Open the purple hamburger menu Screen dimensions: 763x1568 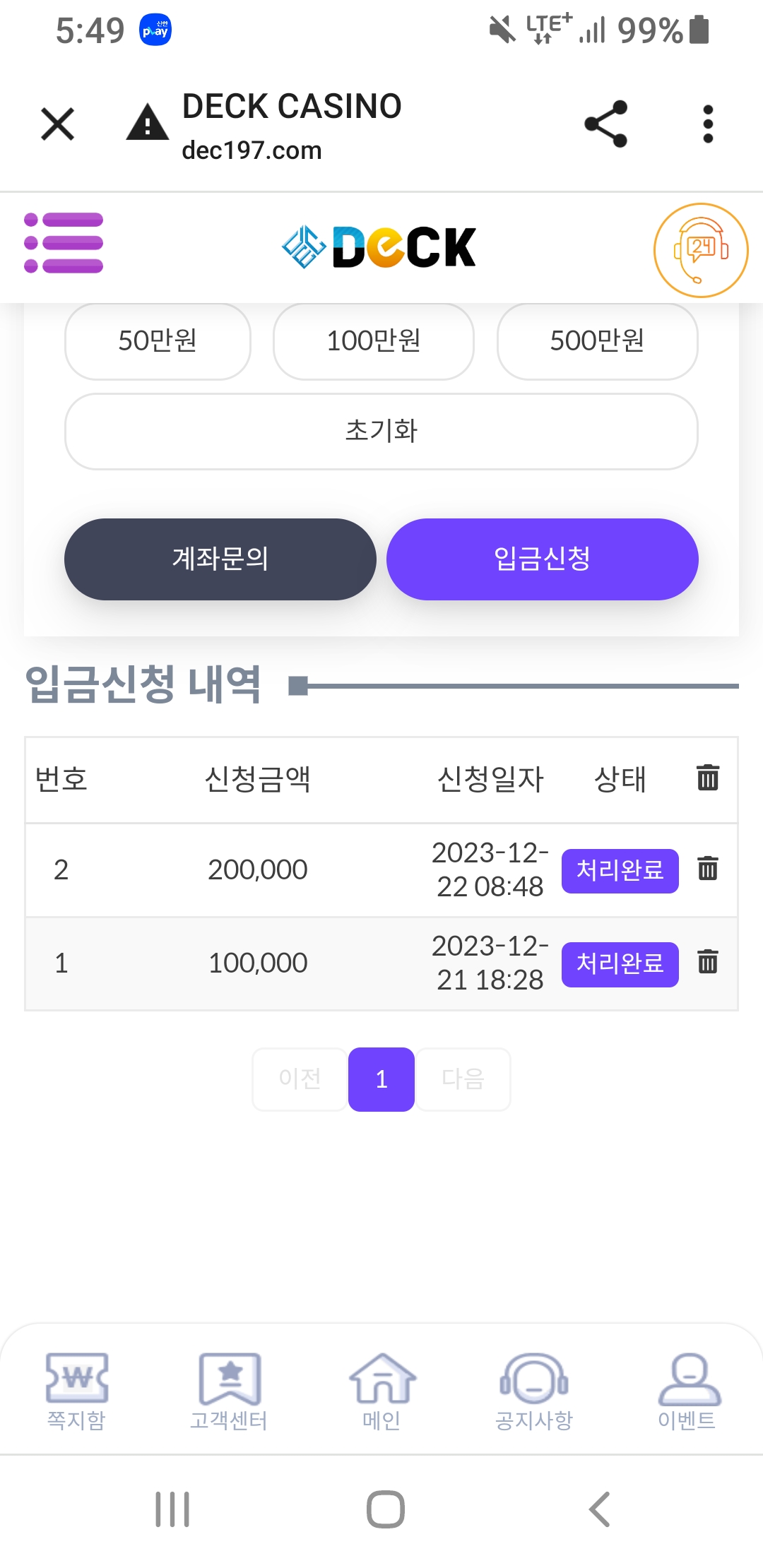(x=64, y=243)
